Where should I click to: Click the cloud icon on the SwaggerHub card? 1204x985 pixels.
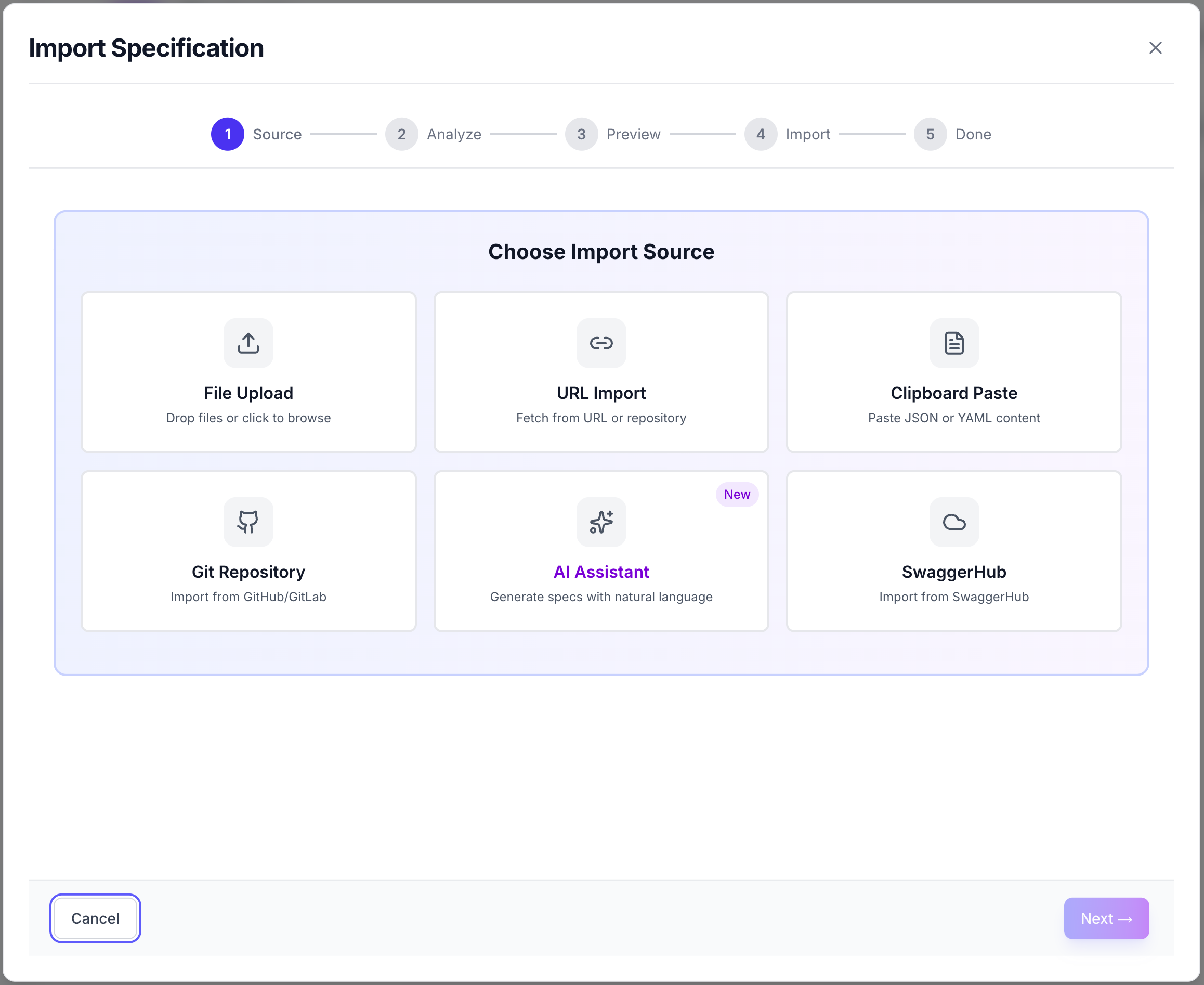pos(953,522)
